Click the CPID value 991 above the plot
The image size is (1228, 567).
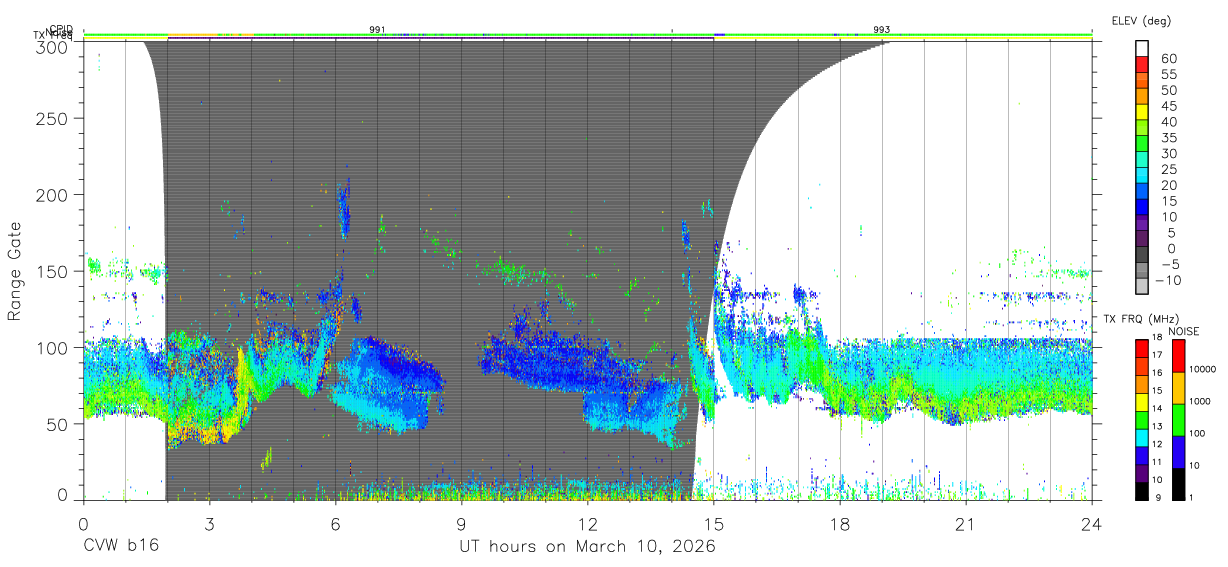(377, 30)
